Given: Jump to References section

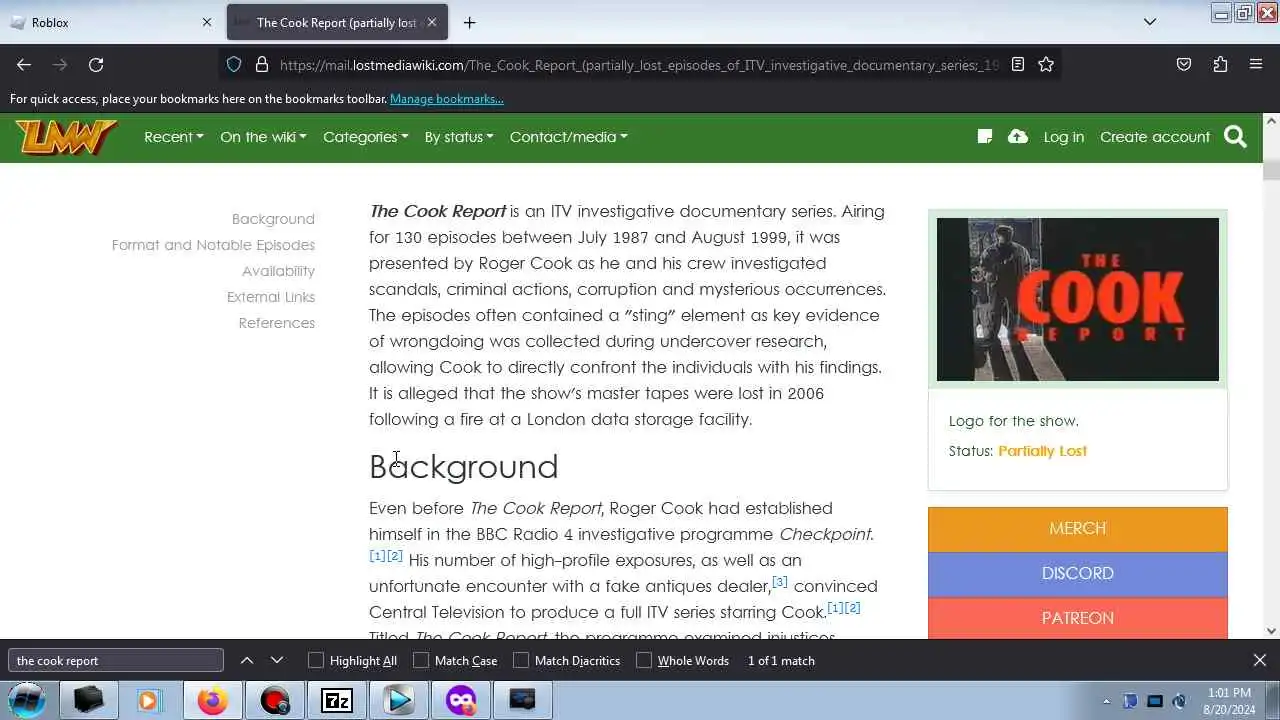Looking at the screenshot, I should [277, 323].
